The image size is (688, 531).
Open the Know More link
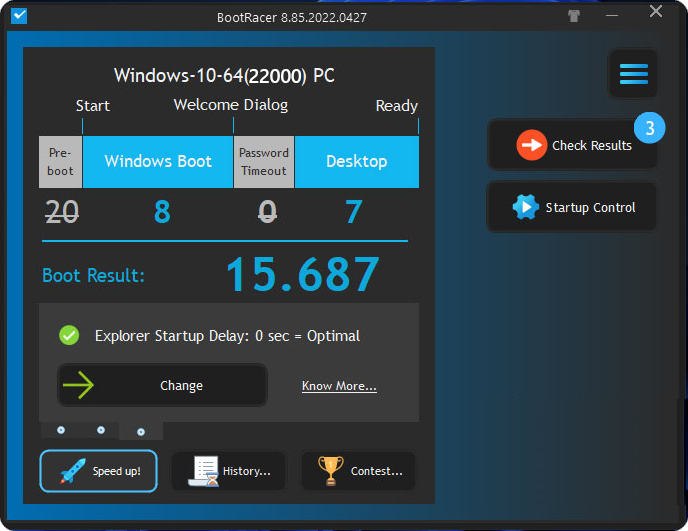(x=339, y=386)
